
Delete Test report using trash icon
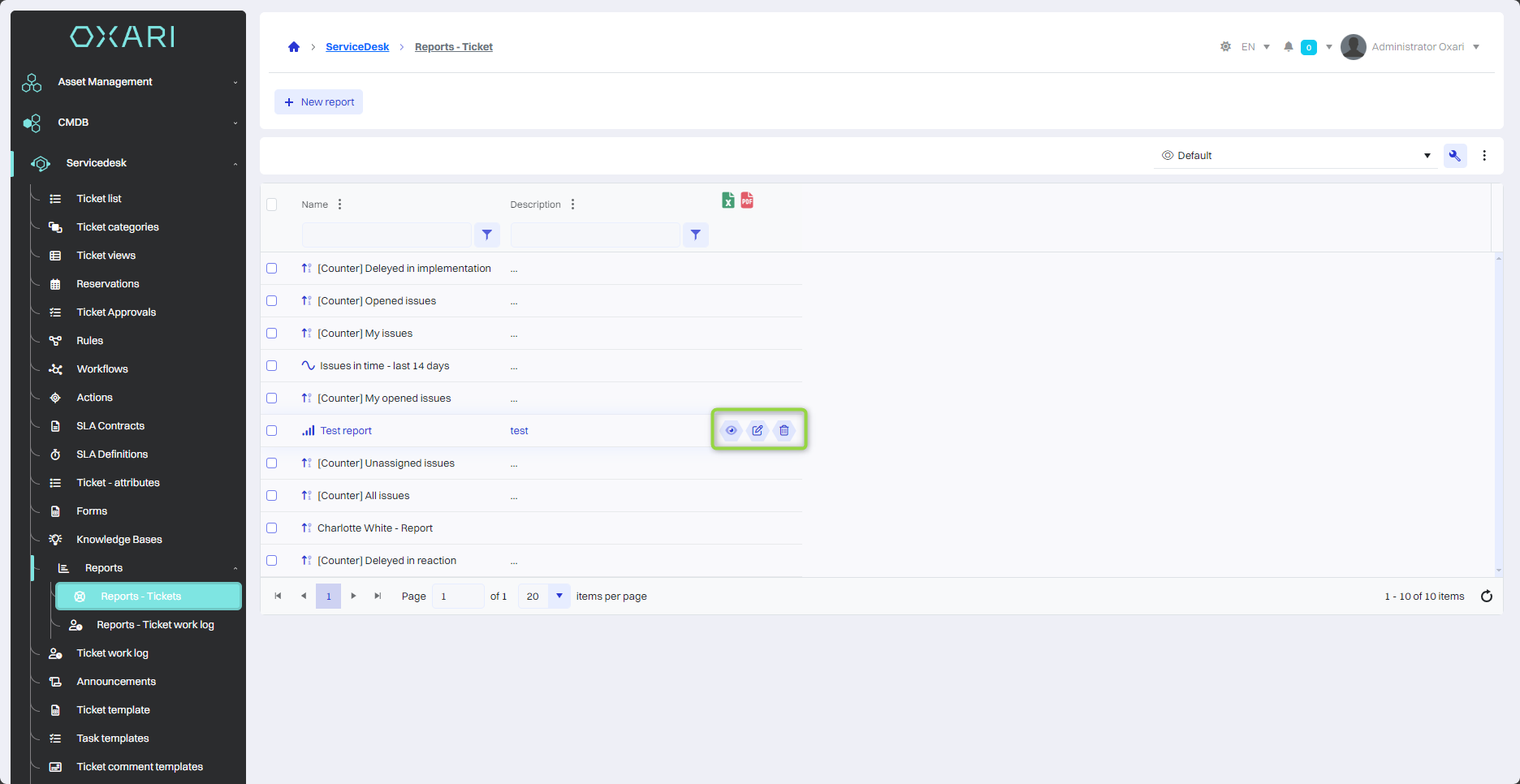784,430
